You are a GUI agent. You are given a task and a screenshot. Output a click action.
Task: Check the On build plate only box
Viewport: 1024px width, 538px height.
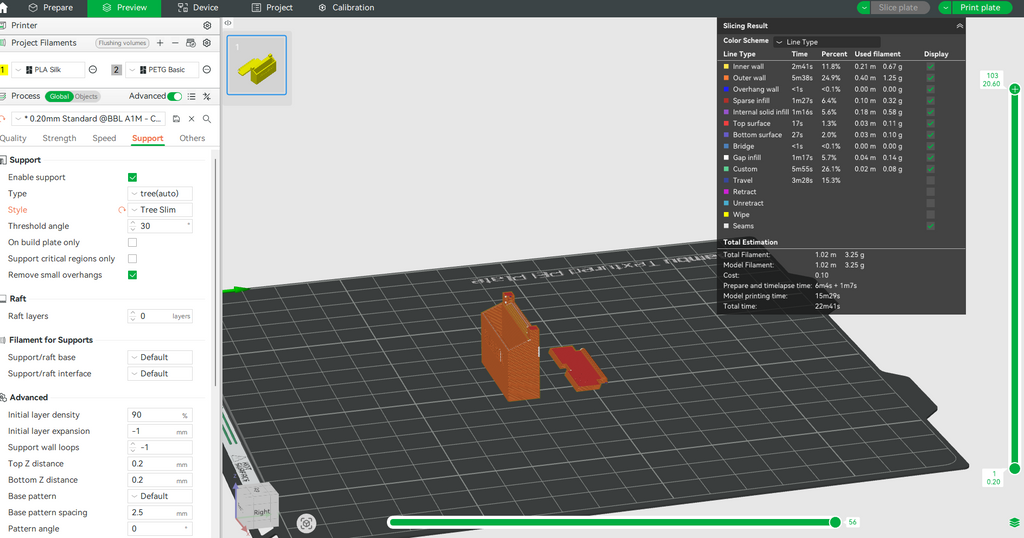[132, 242]
